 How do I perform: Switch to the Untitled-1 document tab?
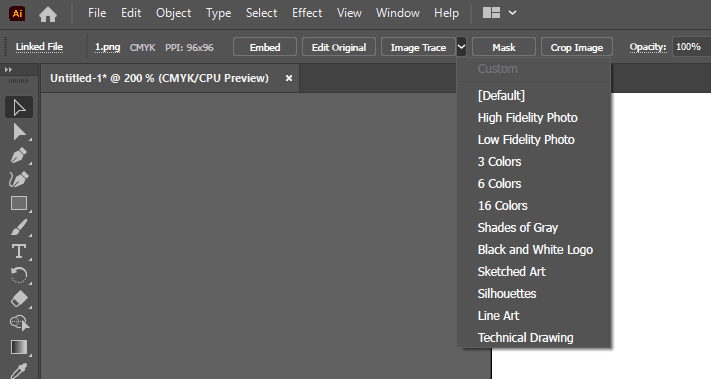coord(160,78)
